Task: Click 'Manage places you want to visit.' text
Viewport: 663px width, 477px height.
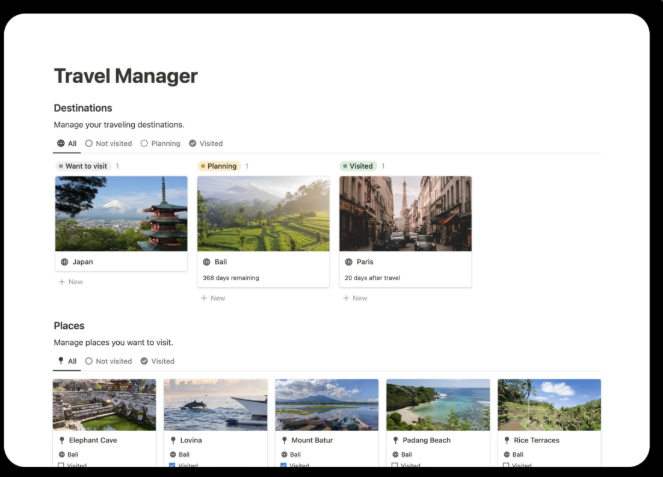Action: (x=113, y=343)
